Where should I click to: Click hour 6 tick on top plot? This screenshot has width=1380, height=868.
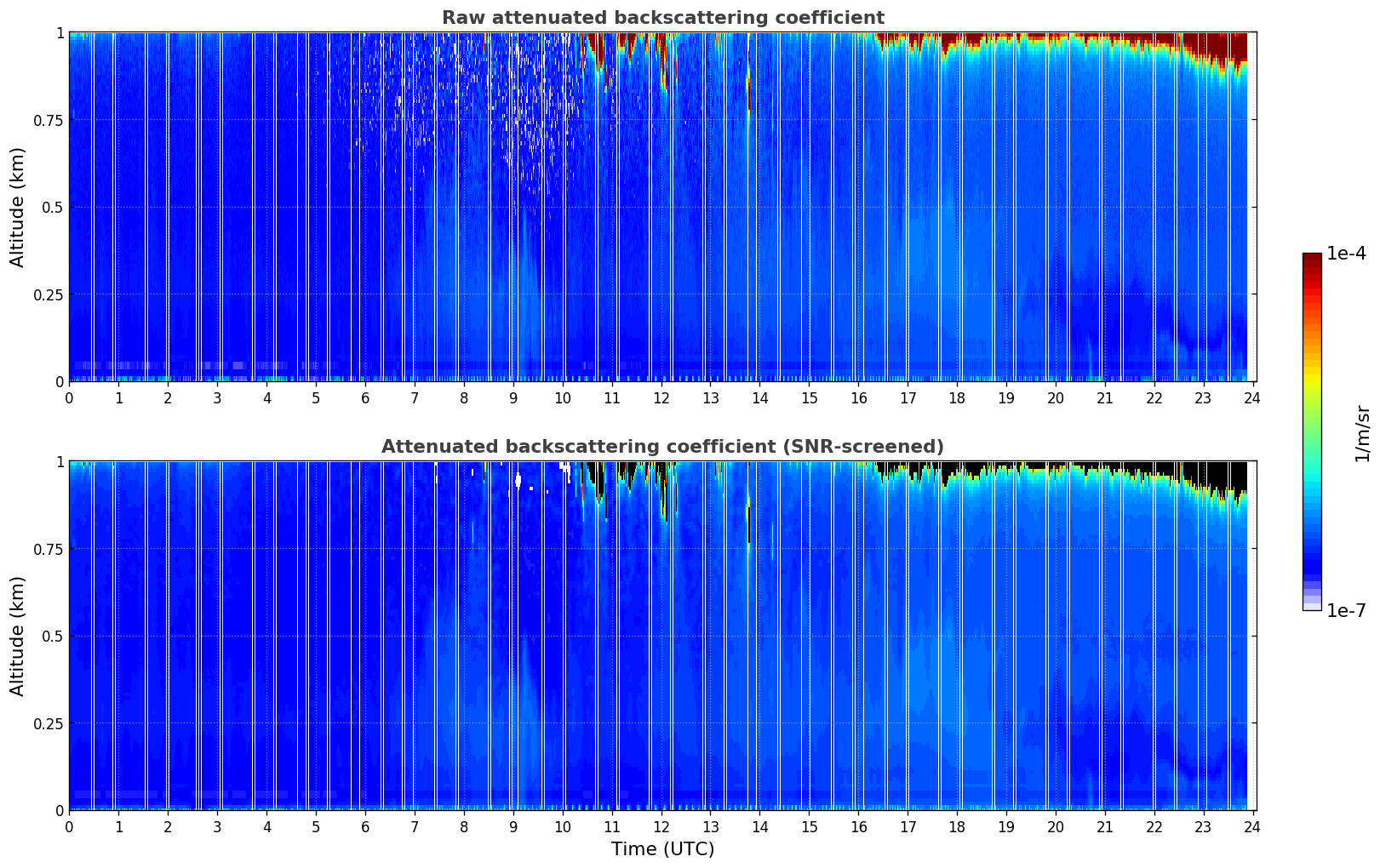pos(365,398)
